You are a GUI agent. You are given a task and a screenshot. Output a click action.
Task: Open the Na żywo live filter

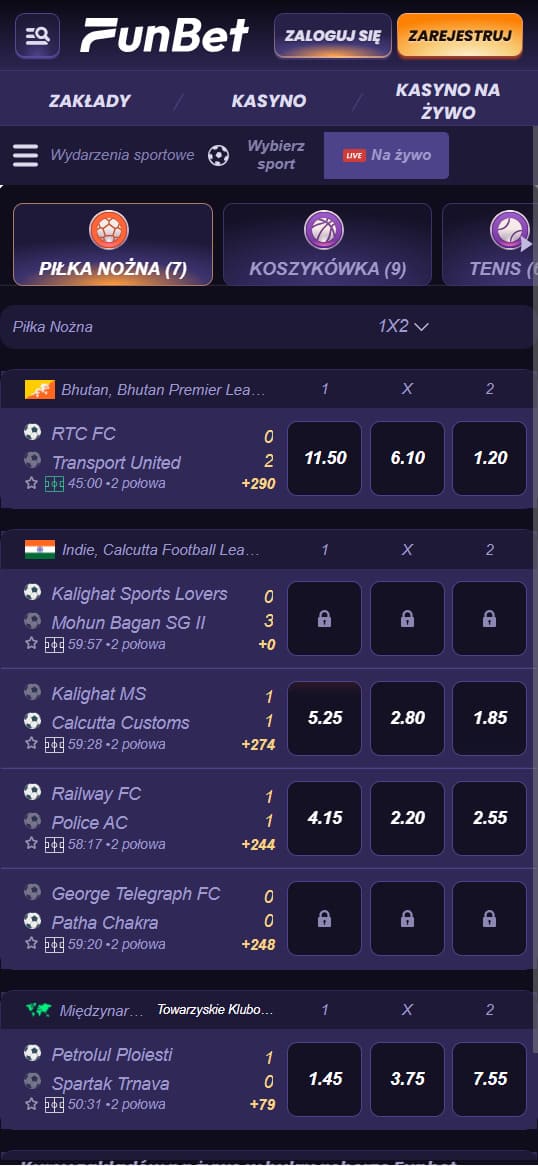(x=386, y=155)
